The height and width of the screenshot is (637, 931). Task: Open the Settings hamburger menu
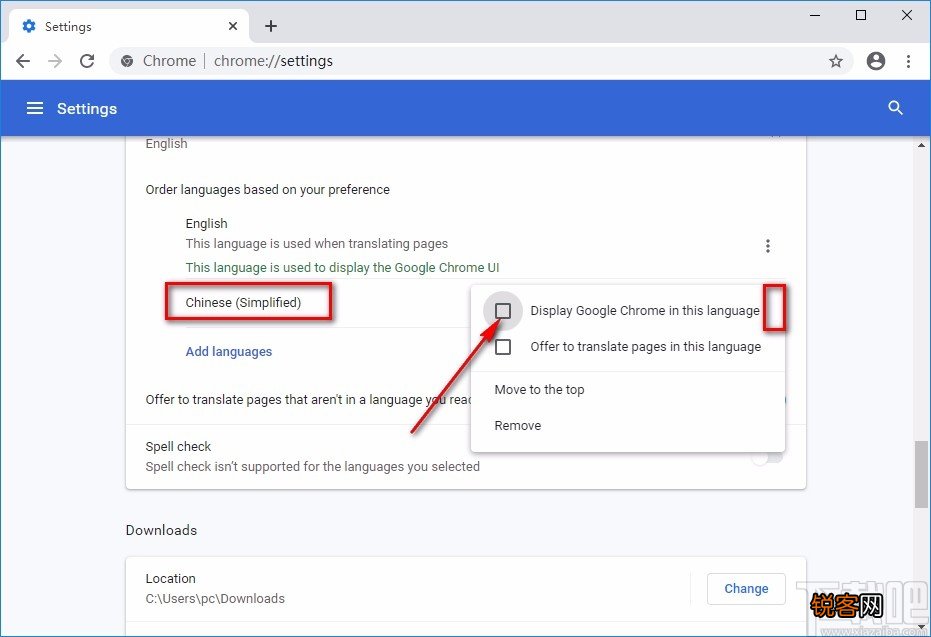click(x=35, y=108)
